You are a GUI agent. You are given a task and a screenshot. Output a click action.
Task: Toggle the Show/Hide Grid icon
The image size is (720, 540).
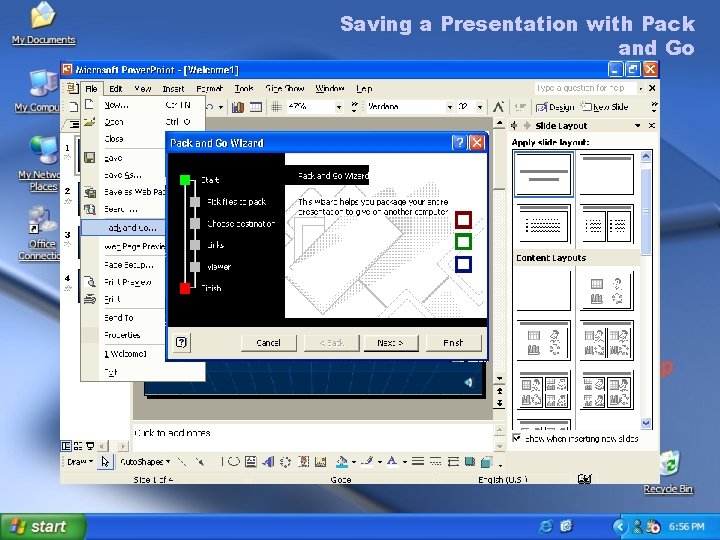[x=276, y=107]
